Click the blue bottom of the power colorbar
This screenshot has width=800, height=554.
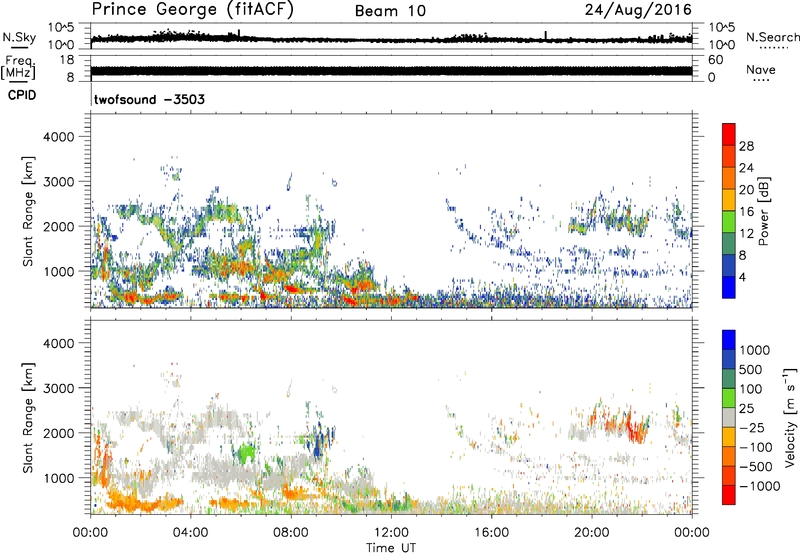click(729, 287)
